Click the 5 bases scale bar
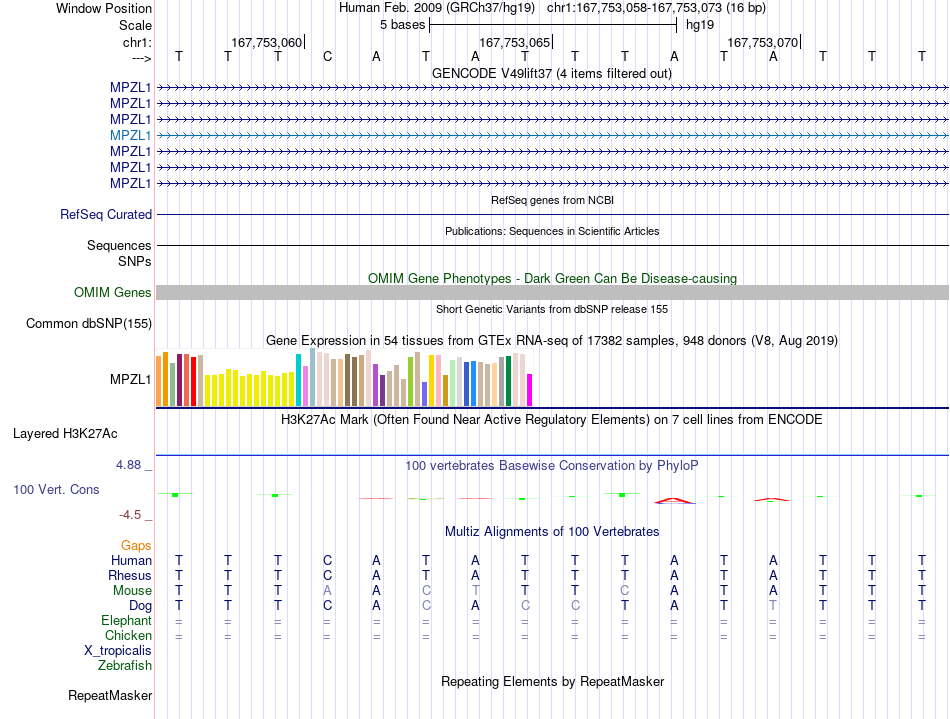 tap(553, 25)
